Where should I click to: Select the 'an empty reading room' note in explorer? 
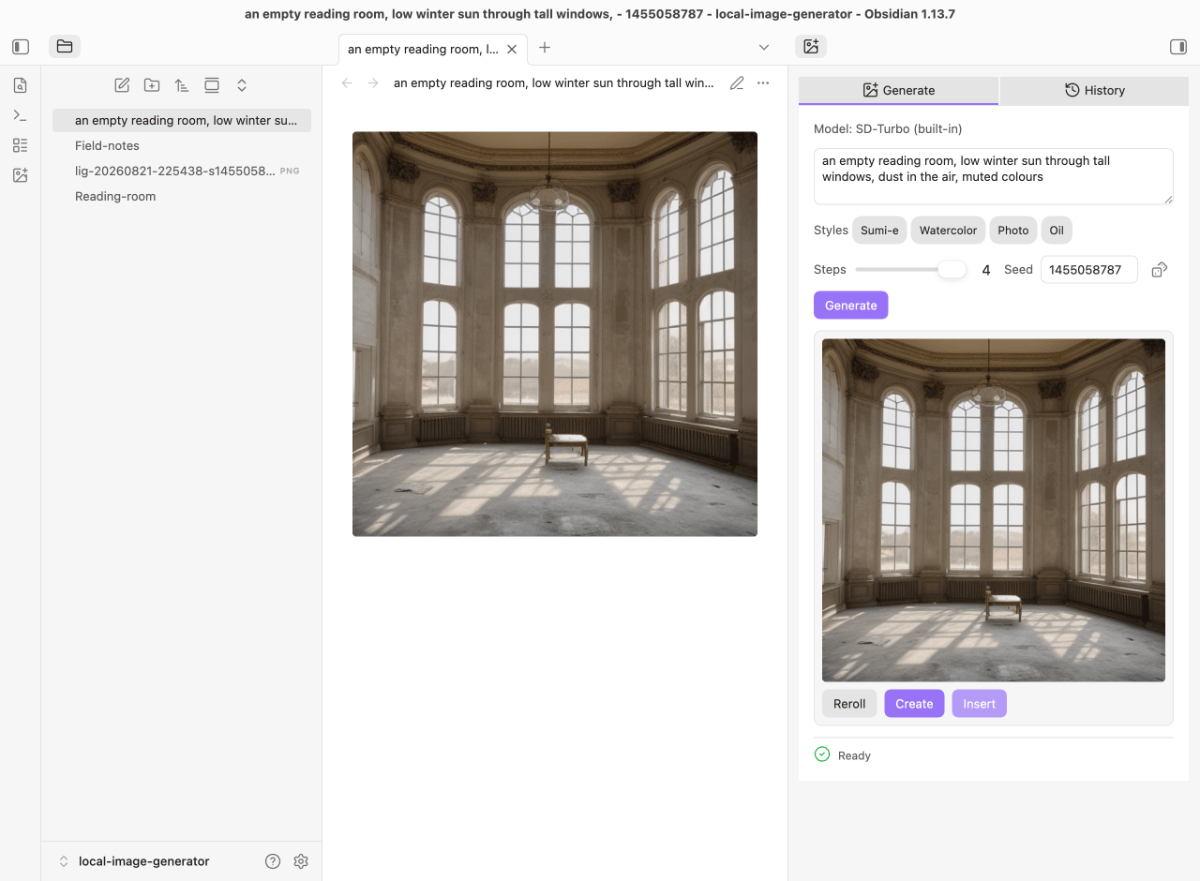[181, 121]
